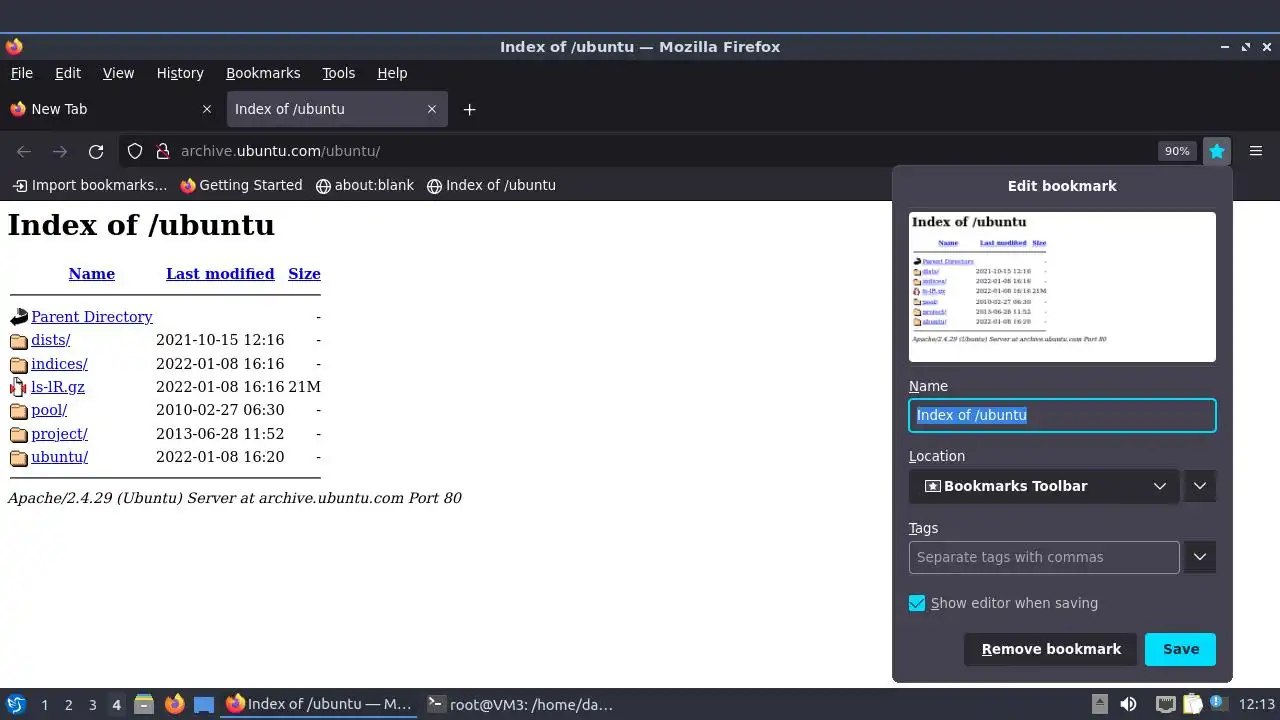The width and height of the screenshot is (1280, 720).
Task: Open the Tools menu
Action: tap(339, 73)
